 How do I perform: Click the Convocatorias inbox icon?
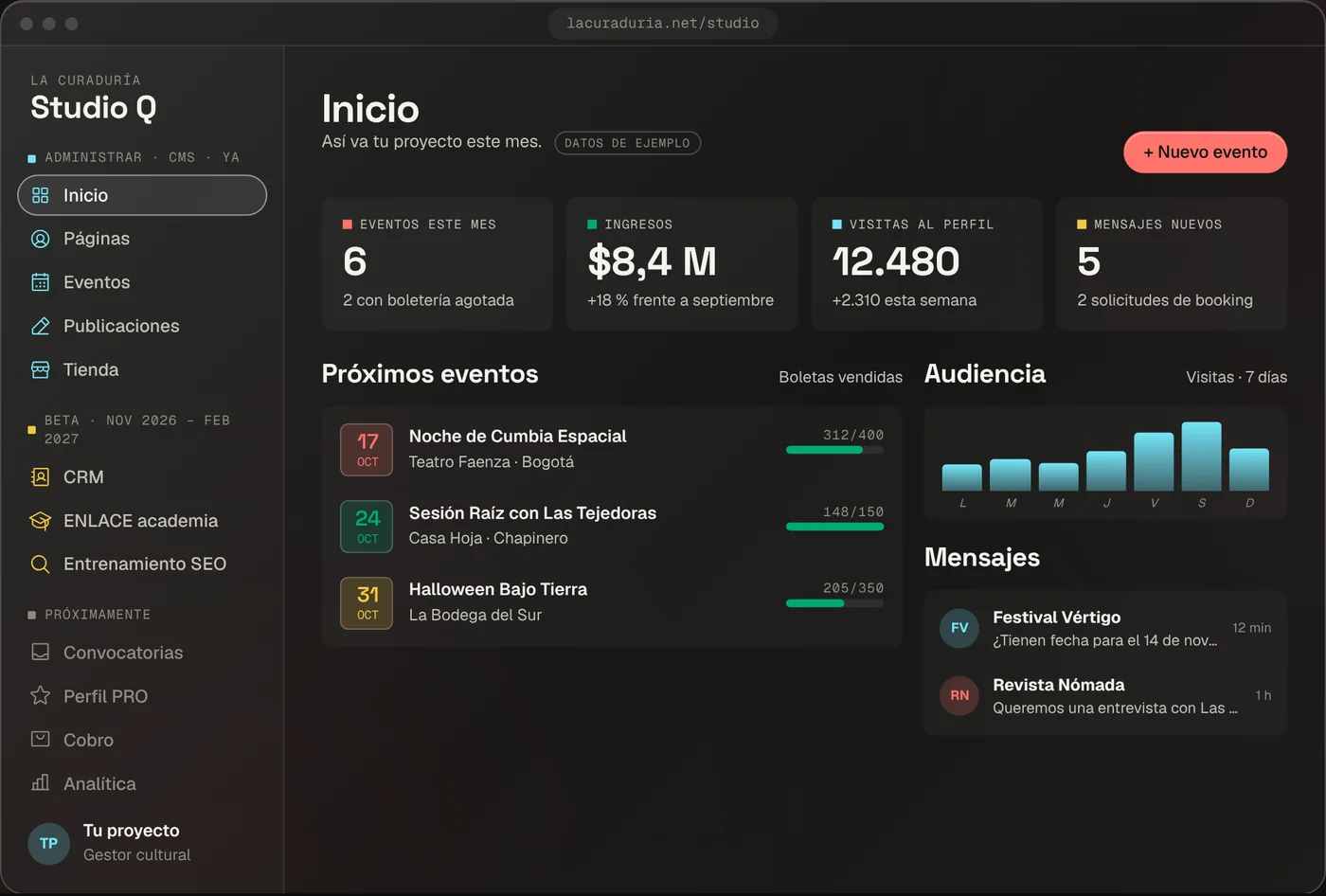click(x=40, y=653)
